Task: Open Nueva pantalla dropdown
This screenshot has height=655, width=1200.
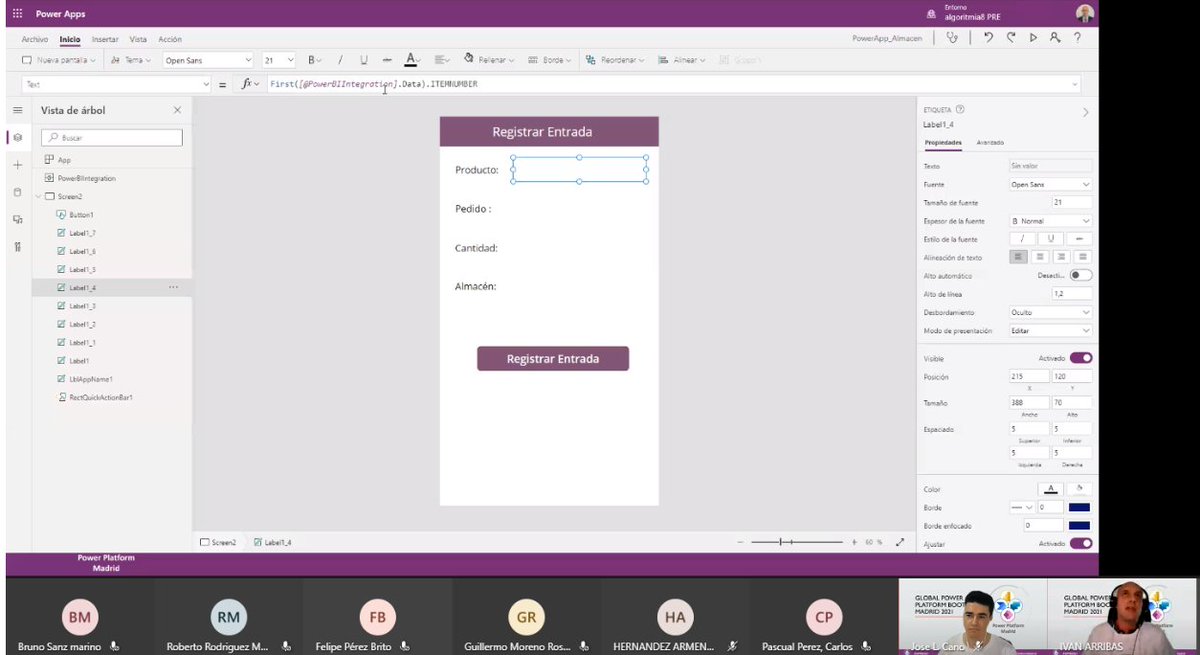Action: pos(59,60)
